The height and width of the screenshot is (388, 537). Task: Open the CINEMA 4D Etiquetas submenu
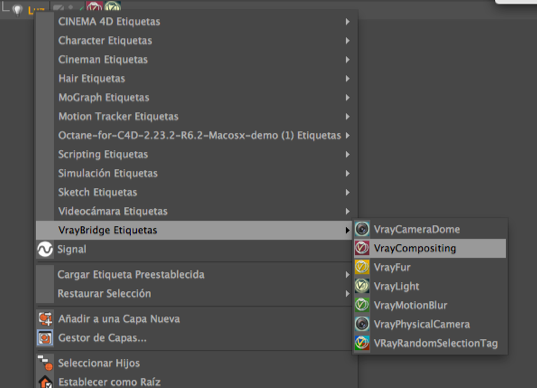coord(197,22)
